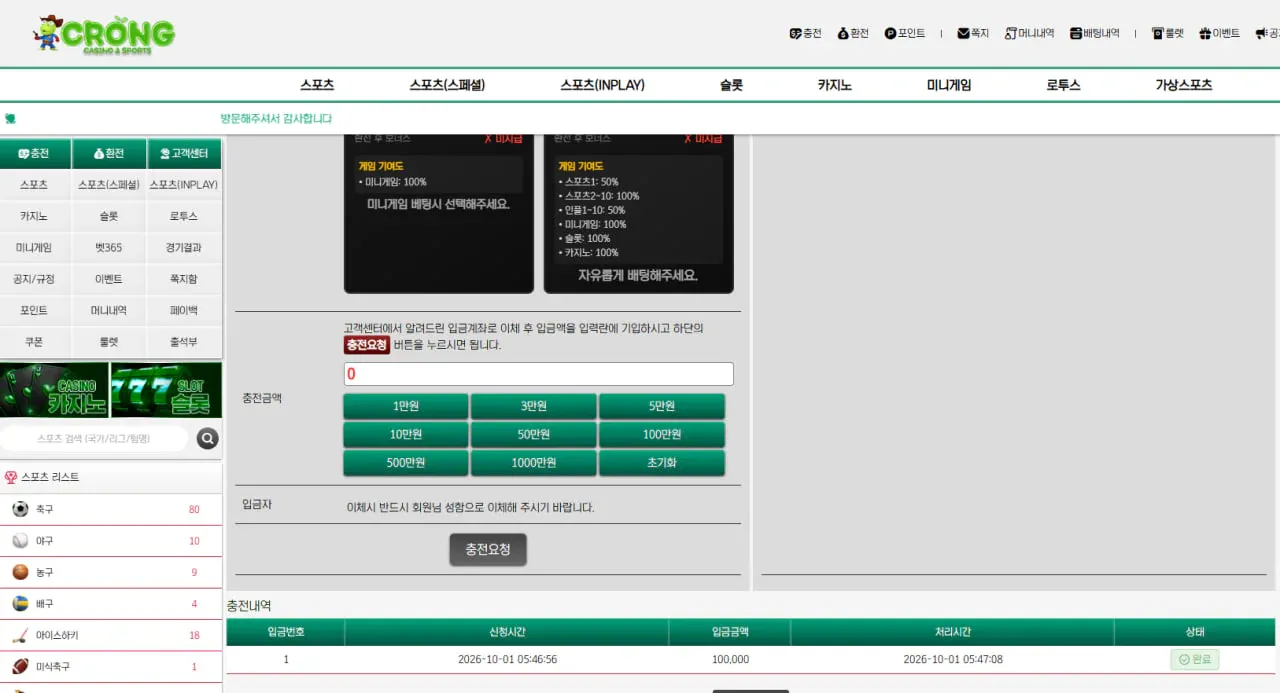The image size is (1280, 693).
Task: Select the 자유롭게 배팅해주세요 bonus card
Action: (639, 213)
